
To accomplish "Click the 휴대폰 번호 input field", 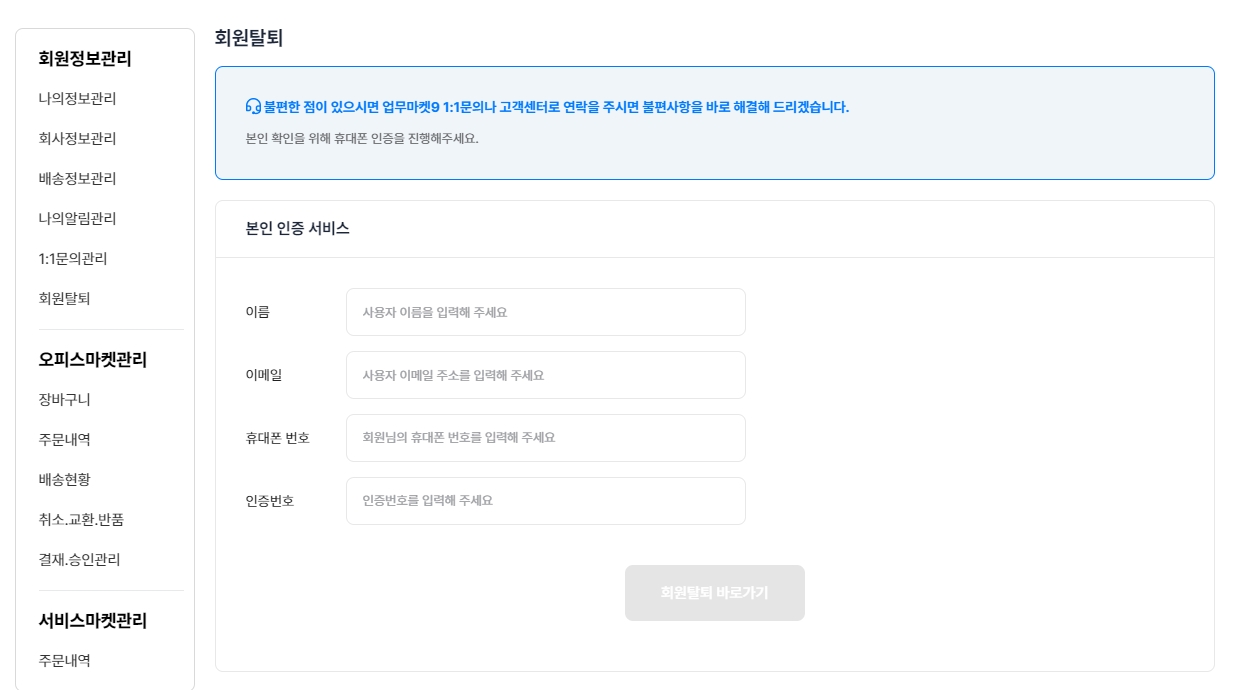I will [x=545, y=438].
